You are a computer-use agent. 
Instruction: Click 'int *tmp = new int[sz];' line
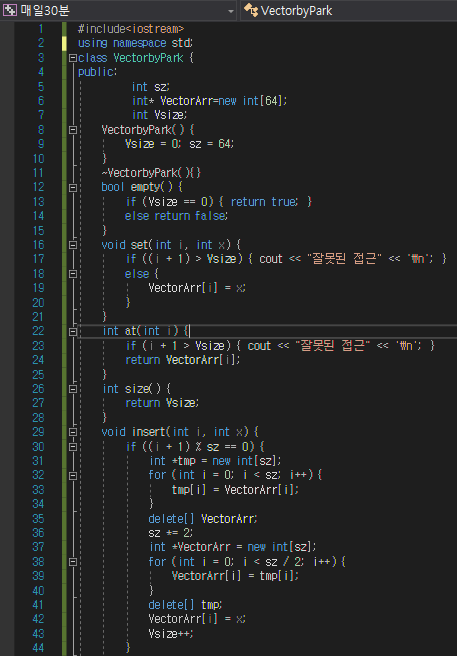pos(215,461)
